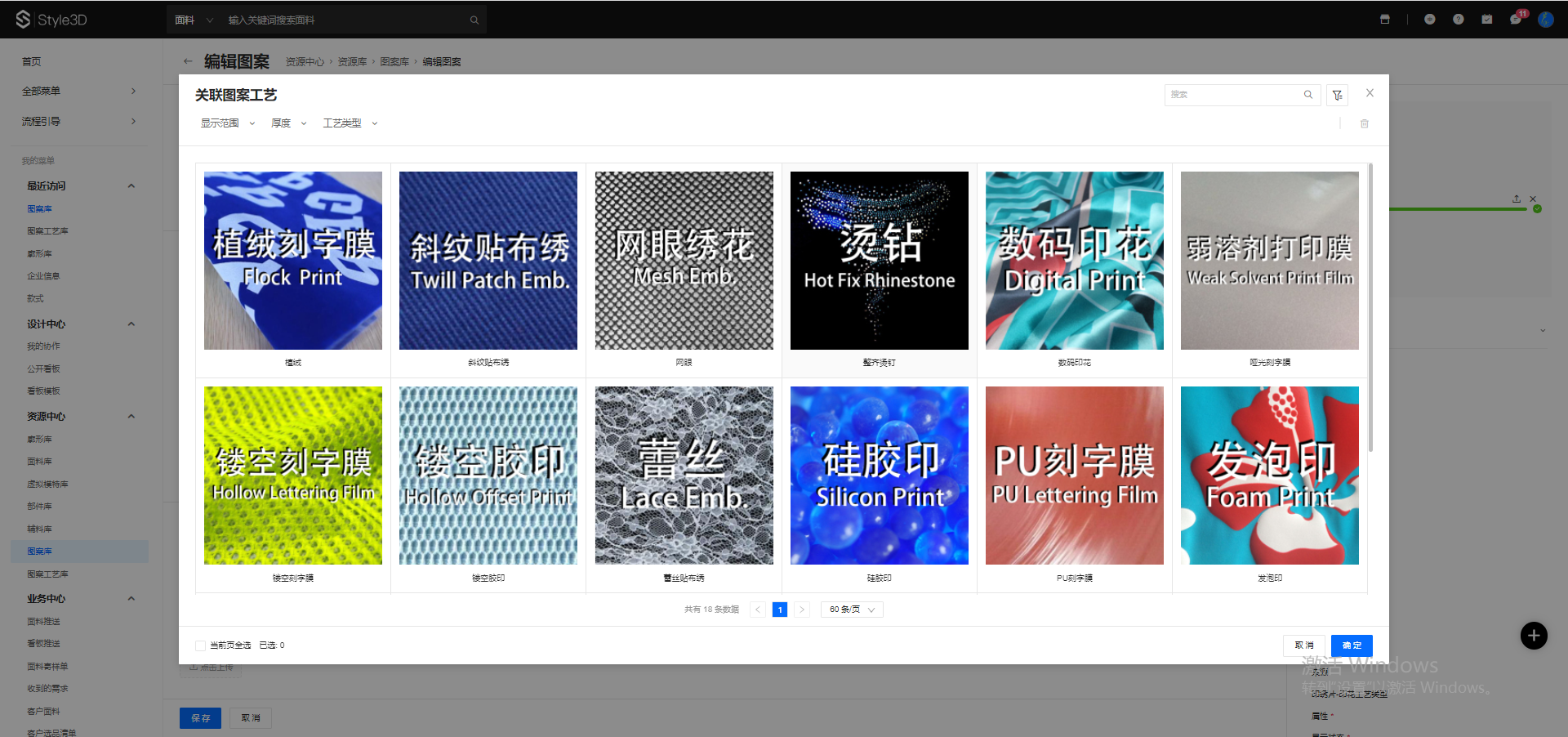1568x737 pixels.
Task: Click the black floating plus button
Action: [1533, 636]
